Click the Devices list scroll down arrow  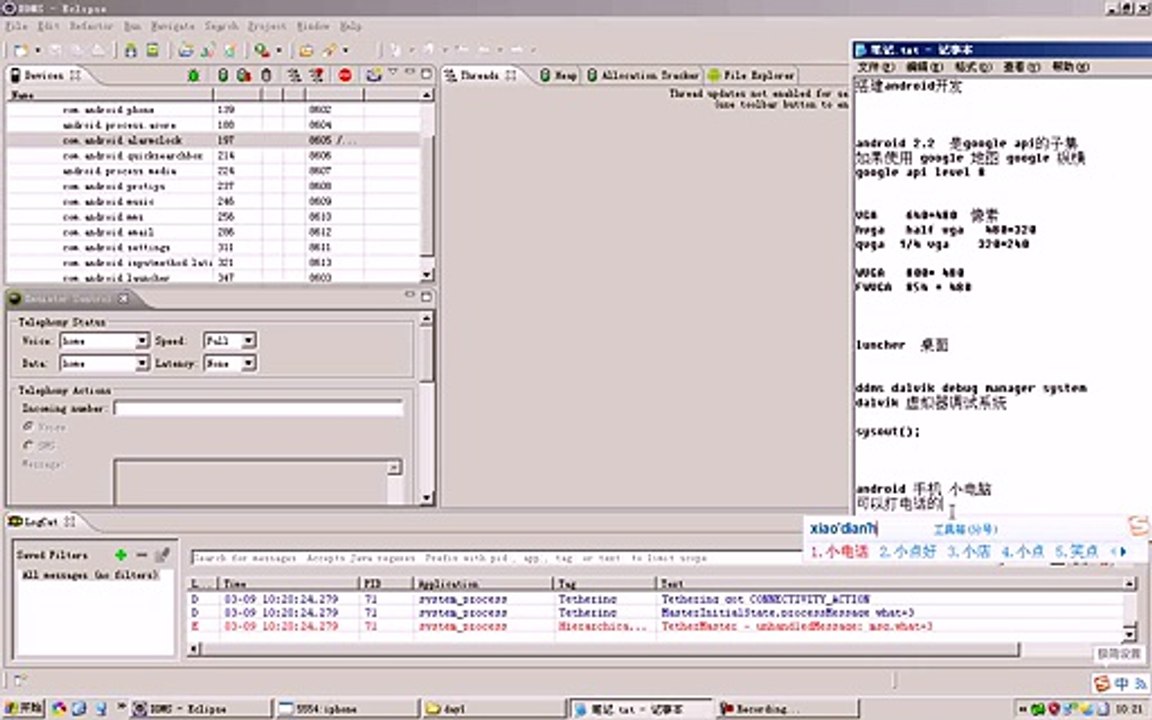point(427,276)
